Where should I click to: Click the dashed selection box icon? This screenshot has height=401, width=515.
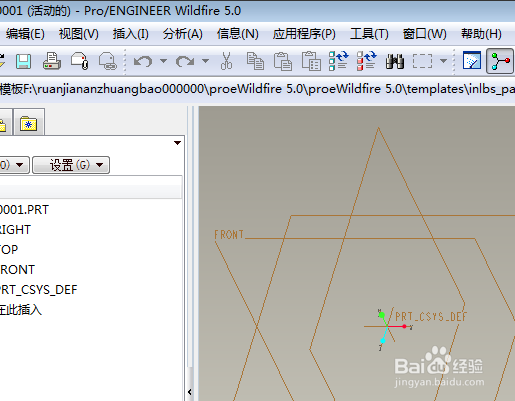(422, 61)
